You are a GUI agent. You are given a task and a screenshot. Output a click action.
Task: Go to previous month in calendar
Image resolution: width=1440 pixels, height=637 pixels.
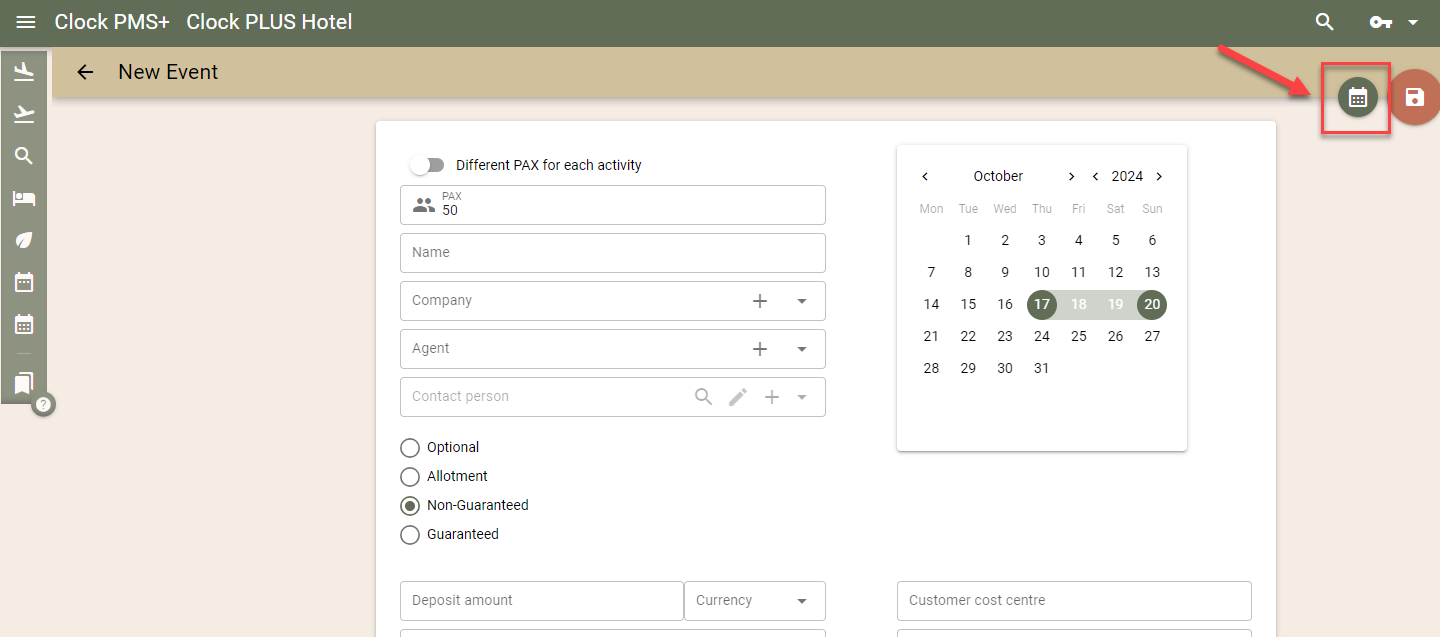(925, 176)
